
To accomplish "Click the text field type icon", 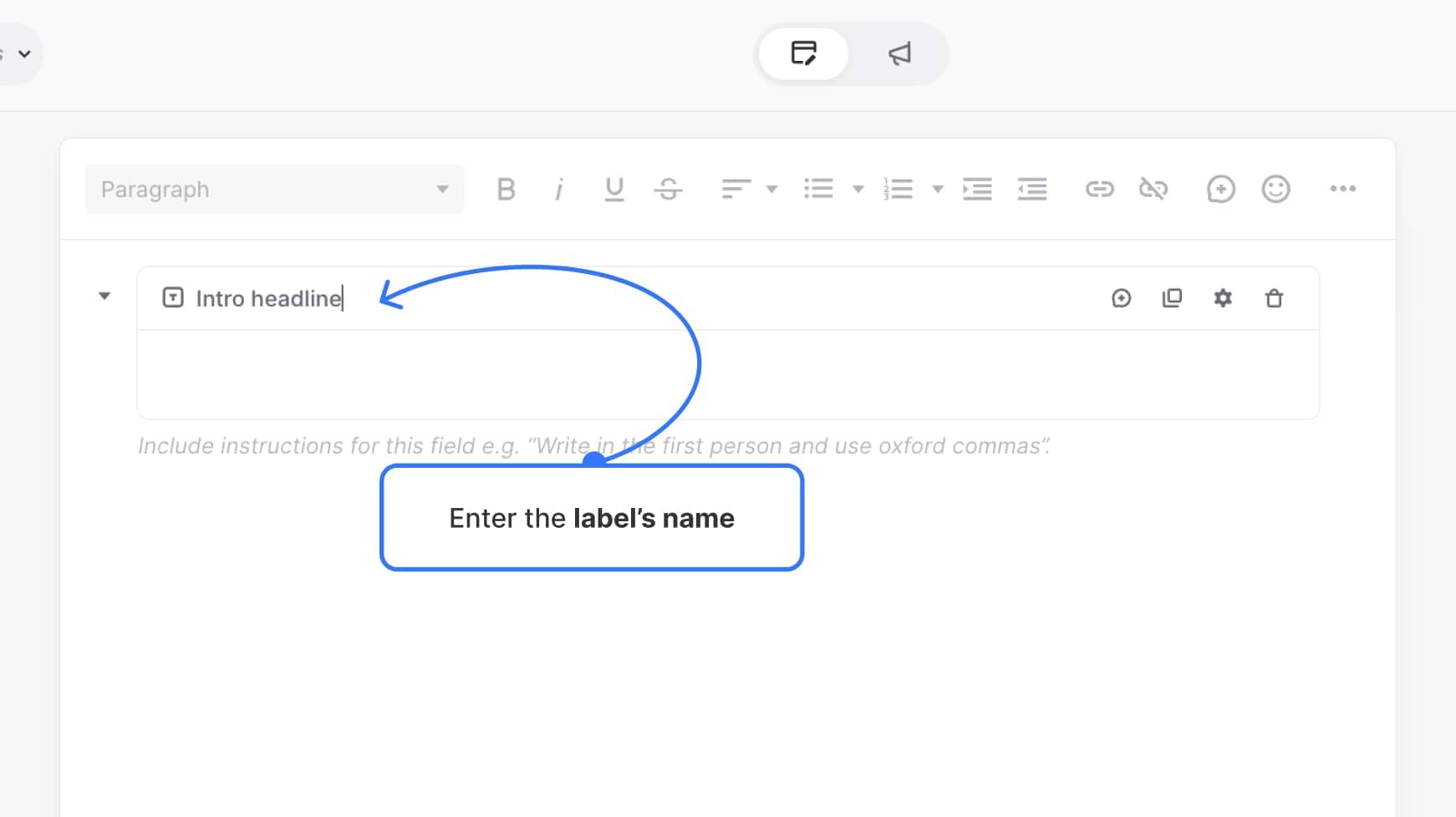I will pos(173,297).
